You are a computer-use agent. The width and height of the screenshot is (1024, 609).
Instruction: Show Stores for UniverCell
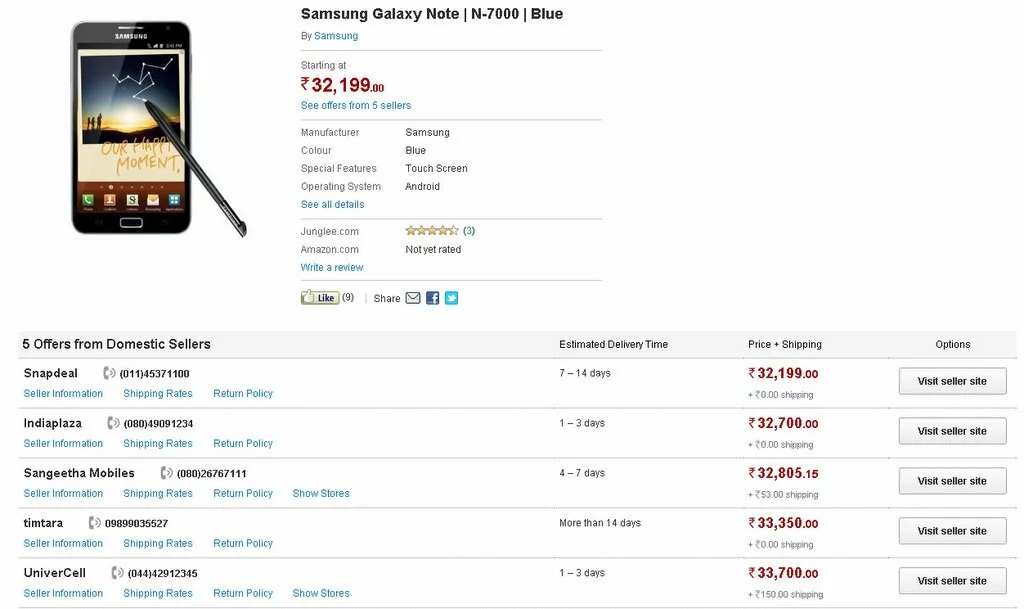click(x=321, y=593)
